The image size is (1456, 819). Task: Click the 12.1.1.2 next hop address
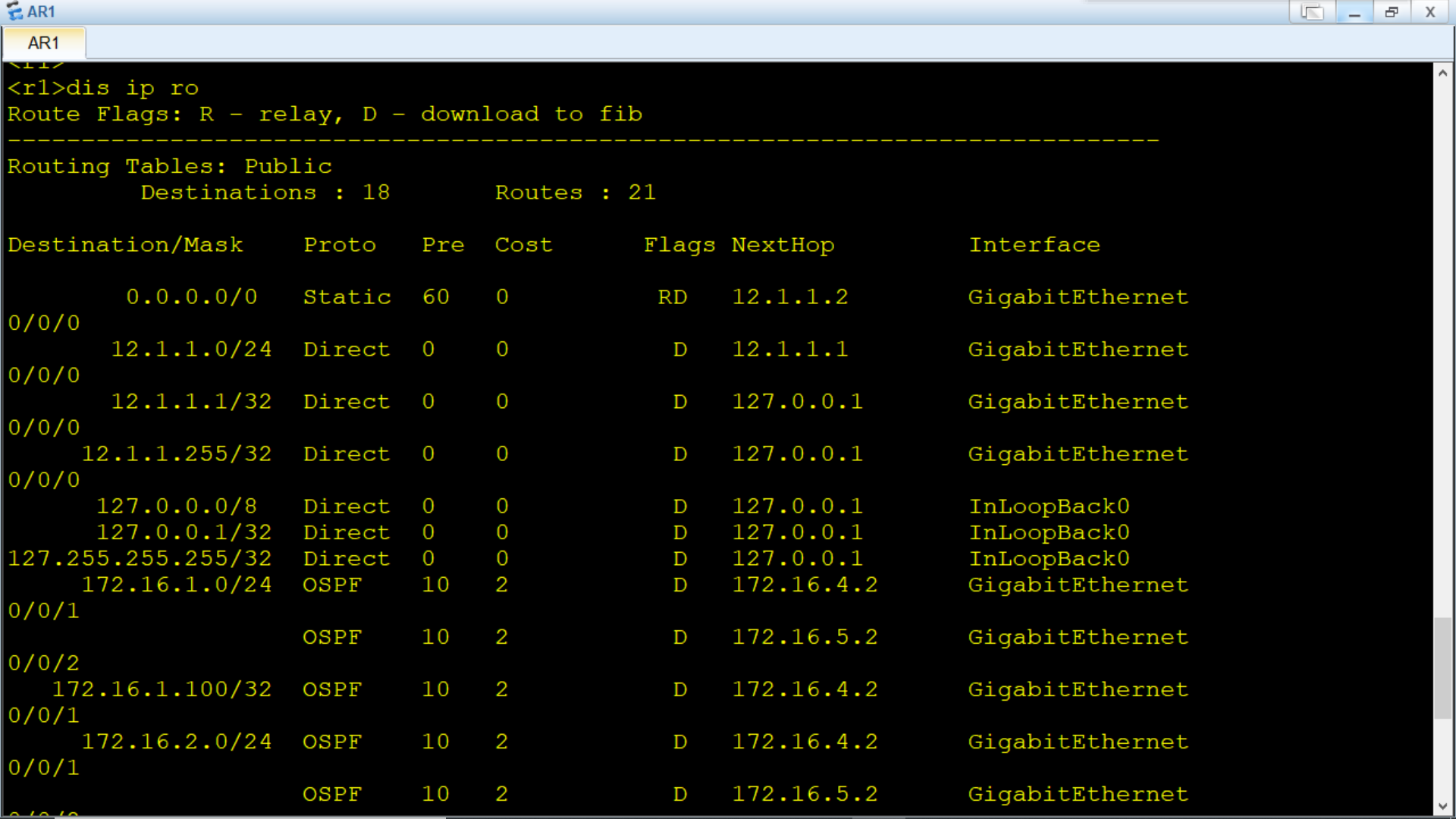pyautogui.click(x=789, y=297)
